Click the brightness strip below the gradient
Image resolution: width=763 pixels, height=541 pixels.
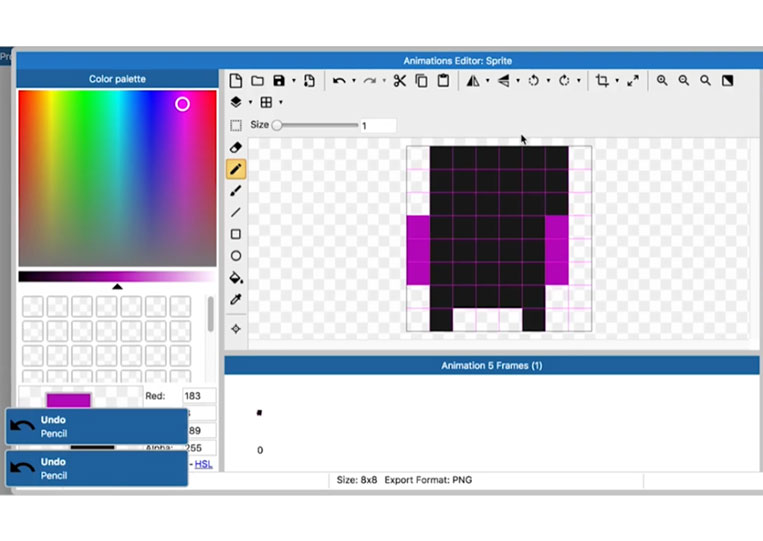point(117,277)
